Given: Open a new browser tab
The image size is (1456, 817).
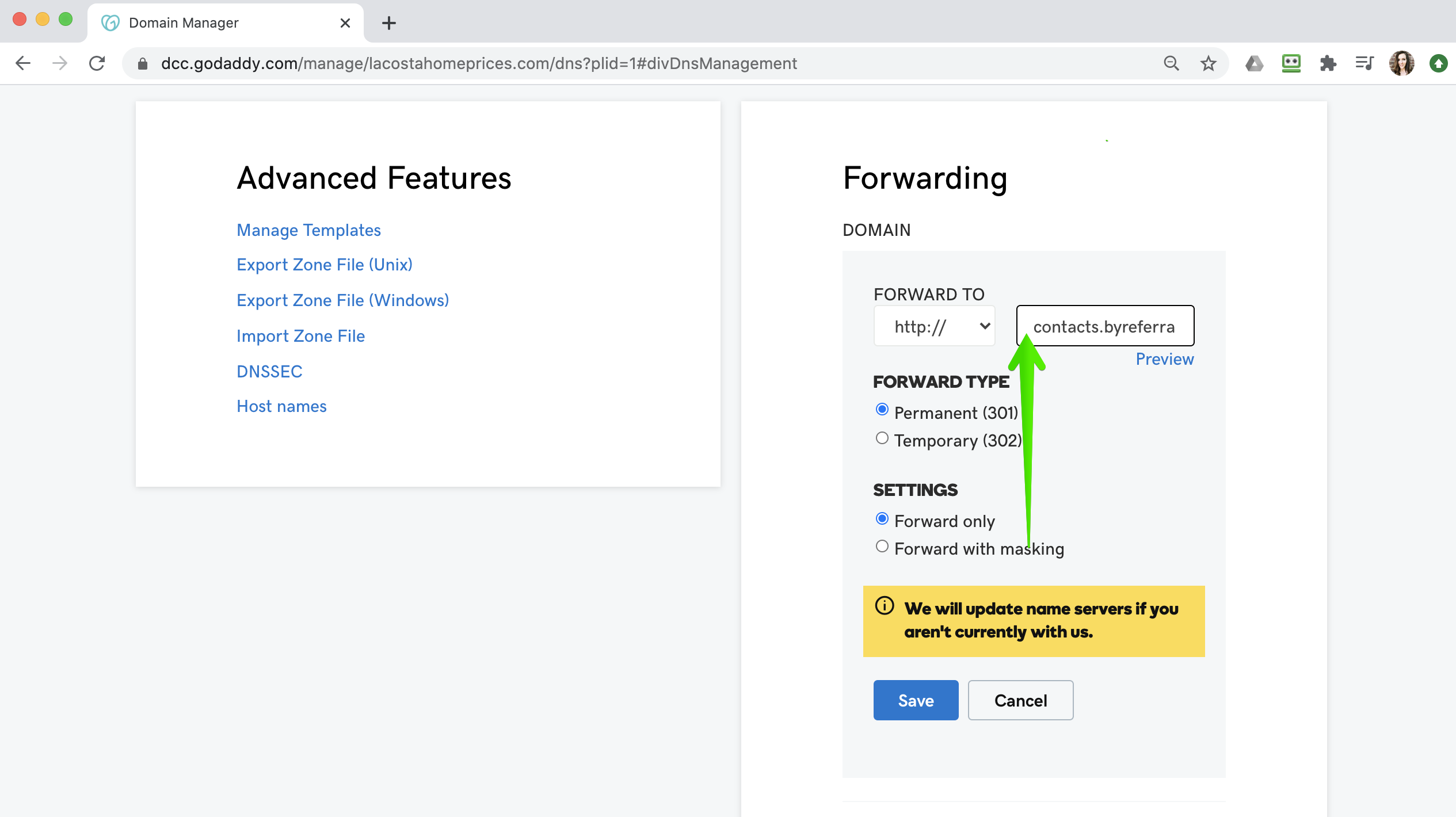Looking at the screenshot, I should point(389,23).
